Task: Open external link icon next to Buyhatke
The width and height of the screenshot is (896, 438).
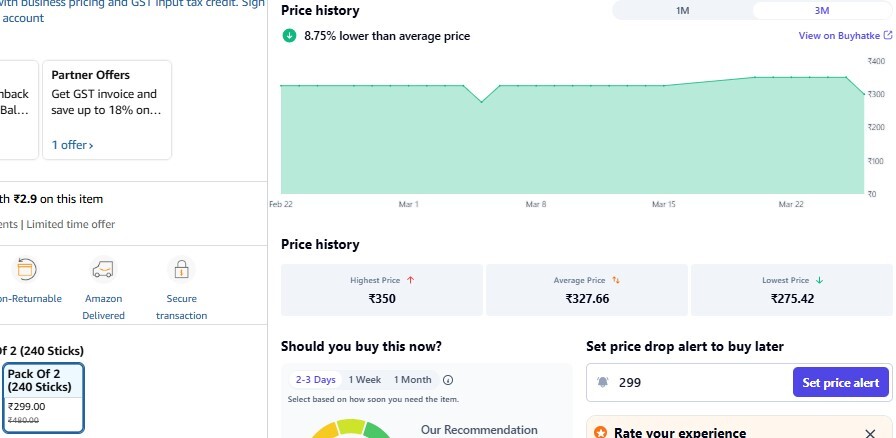Action: pyautogui.click(x=887, y=36)
